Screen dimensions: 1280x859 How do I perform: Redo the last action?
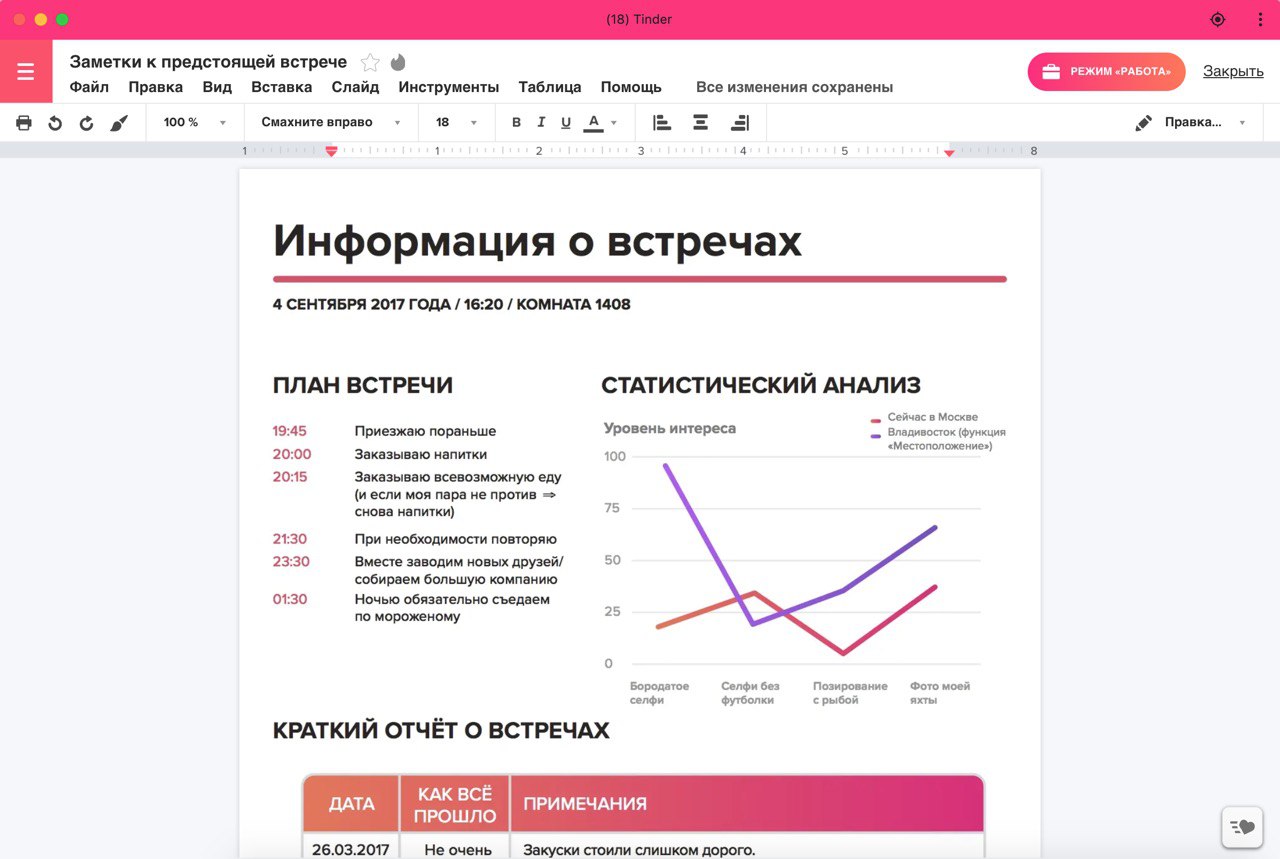coord(86,123)
